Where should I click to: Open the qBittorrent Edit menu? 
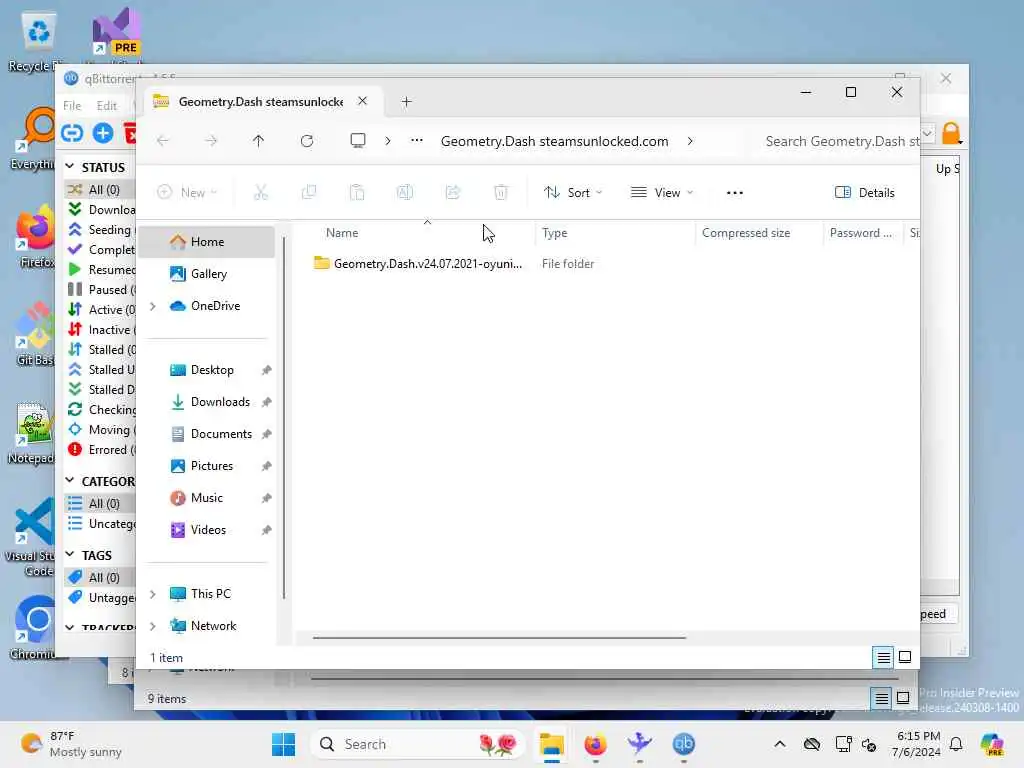106,106
